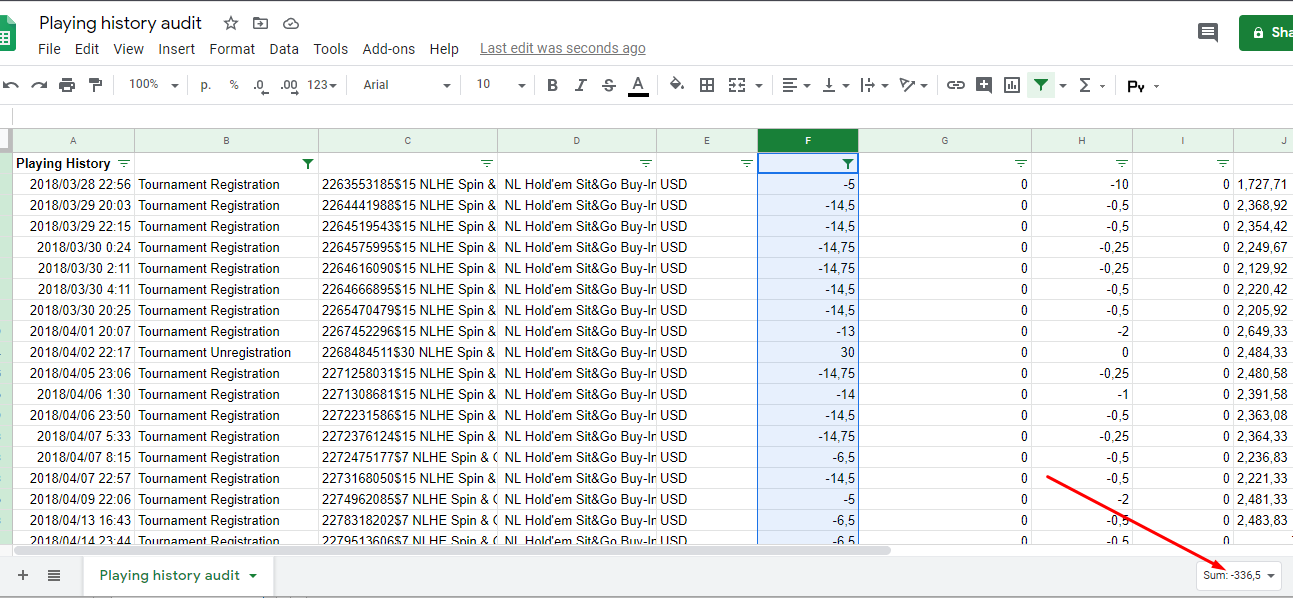Screen dimensions: 1293x598
Task: Toggle italic formatting
Action: (x=580, y=85)
